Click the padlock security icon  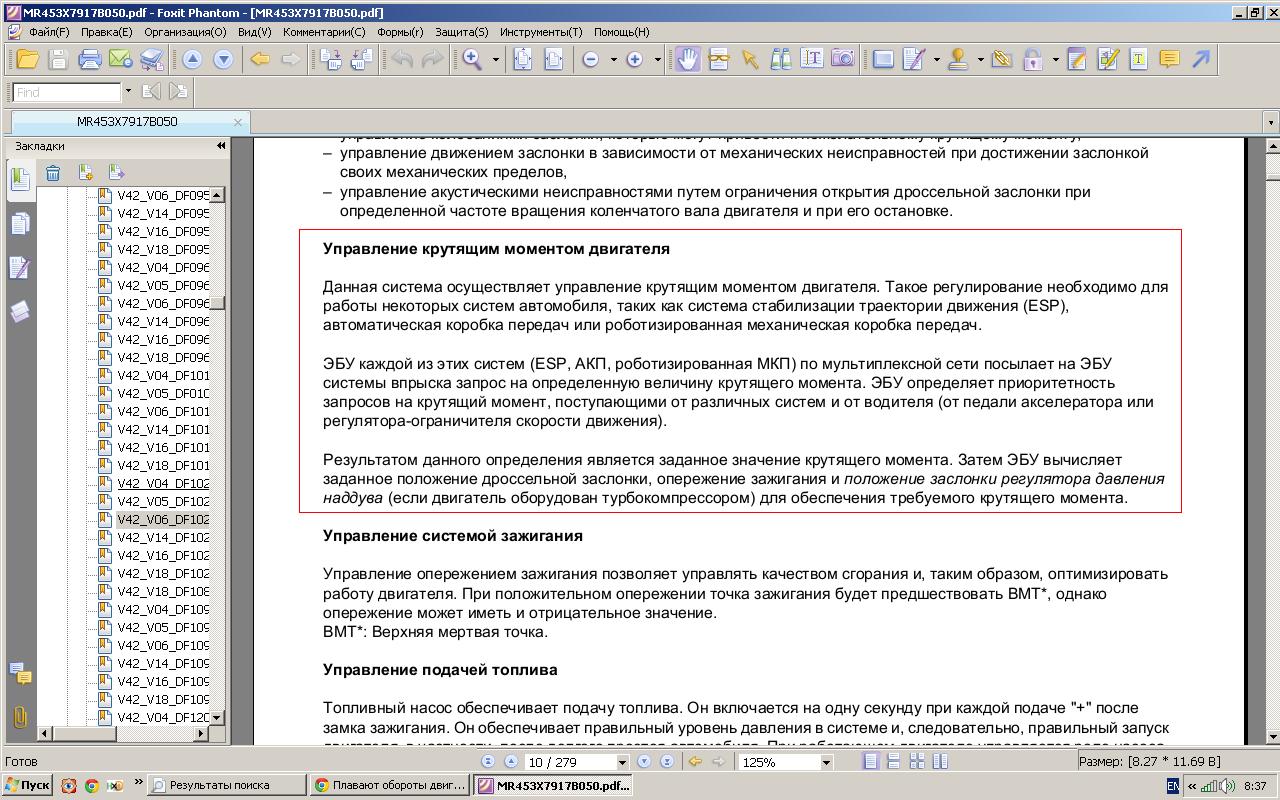1033,60
